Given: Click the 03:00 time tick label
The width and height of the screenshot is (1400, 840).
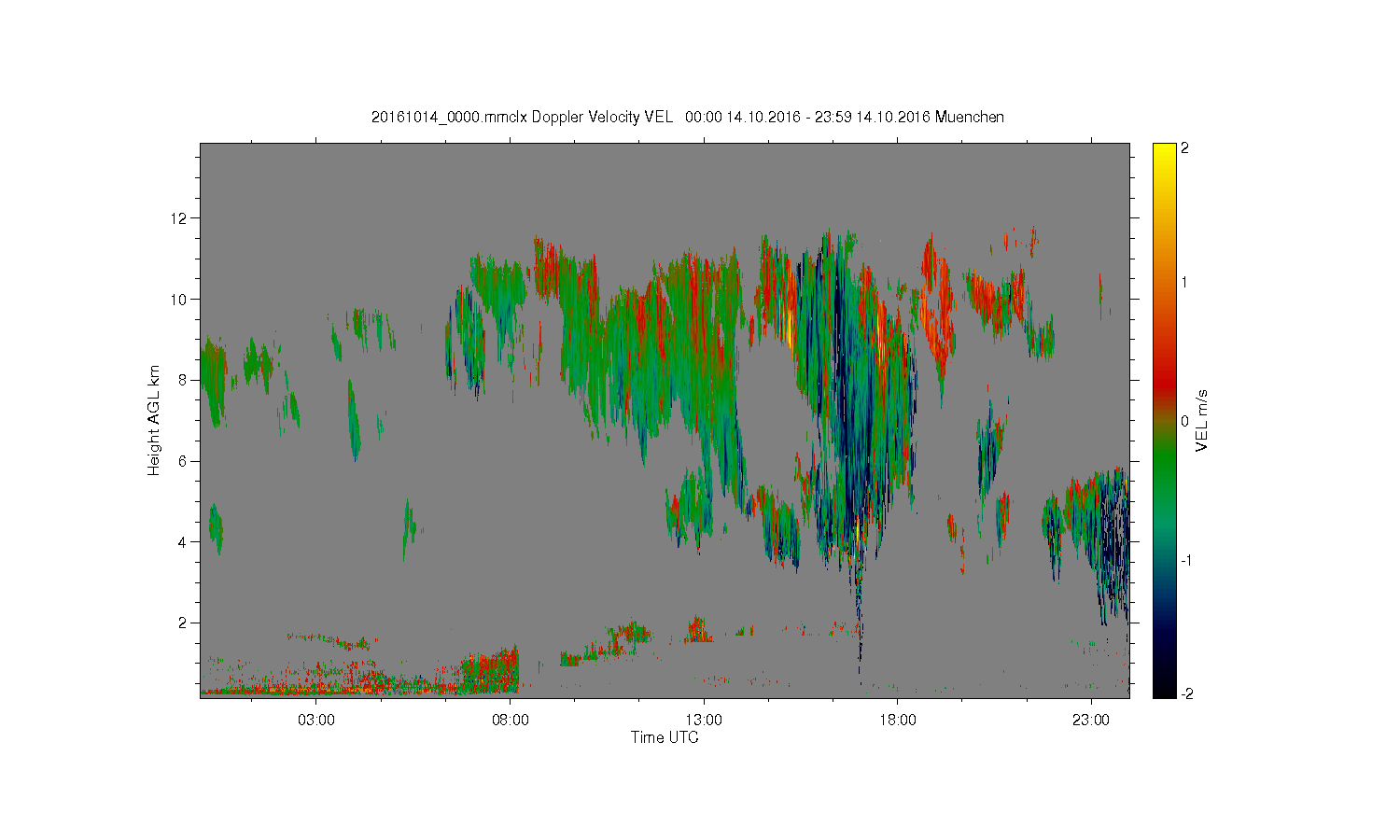Looking at the screenshot, I should pyautogui.click(x=316, y=721).
